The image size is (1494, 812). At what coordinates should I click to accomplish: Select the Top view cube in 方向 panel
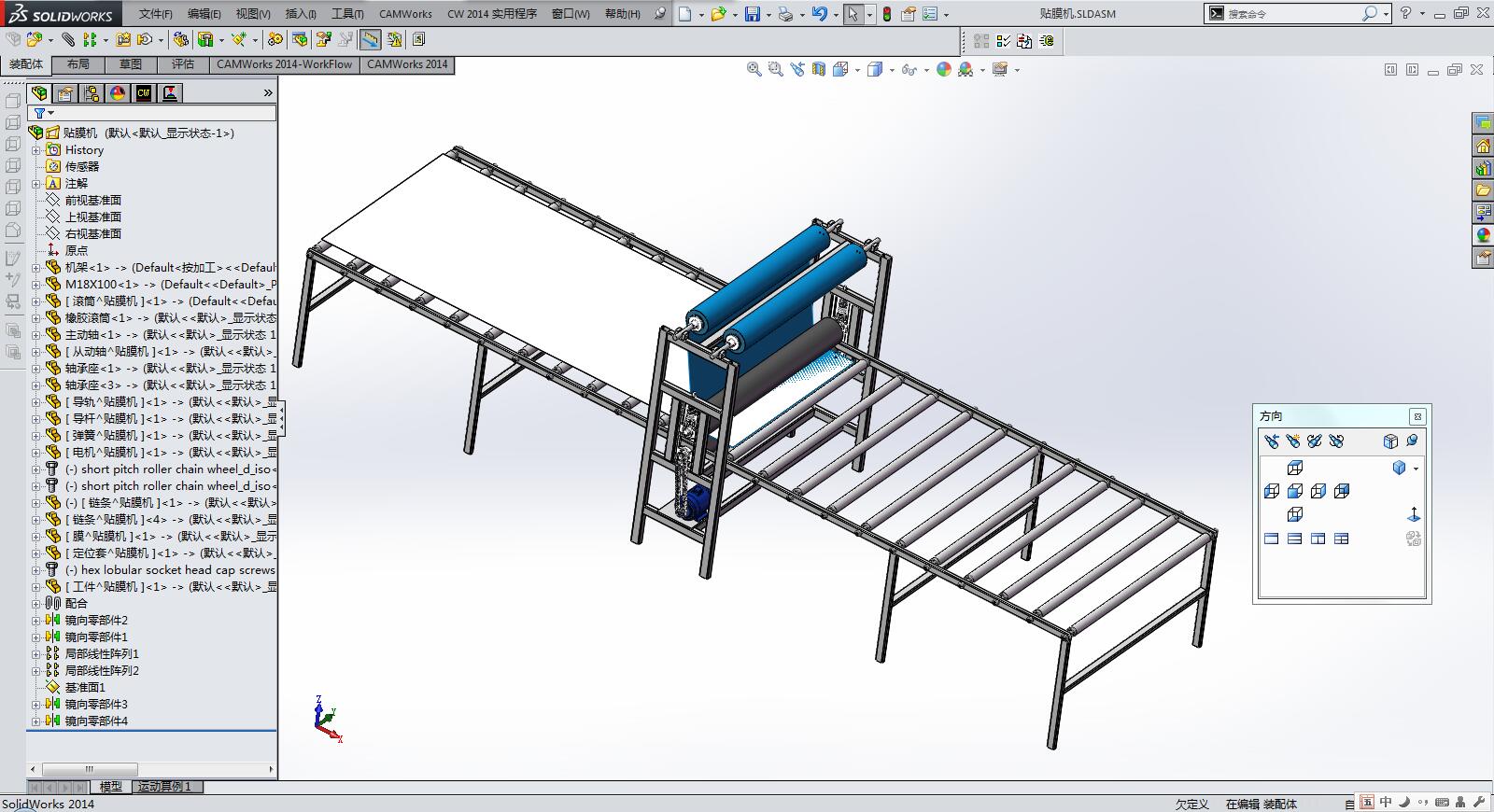[1294, 468]
